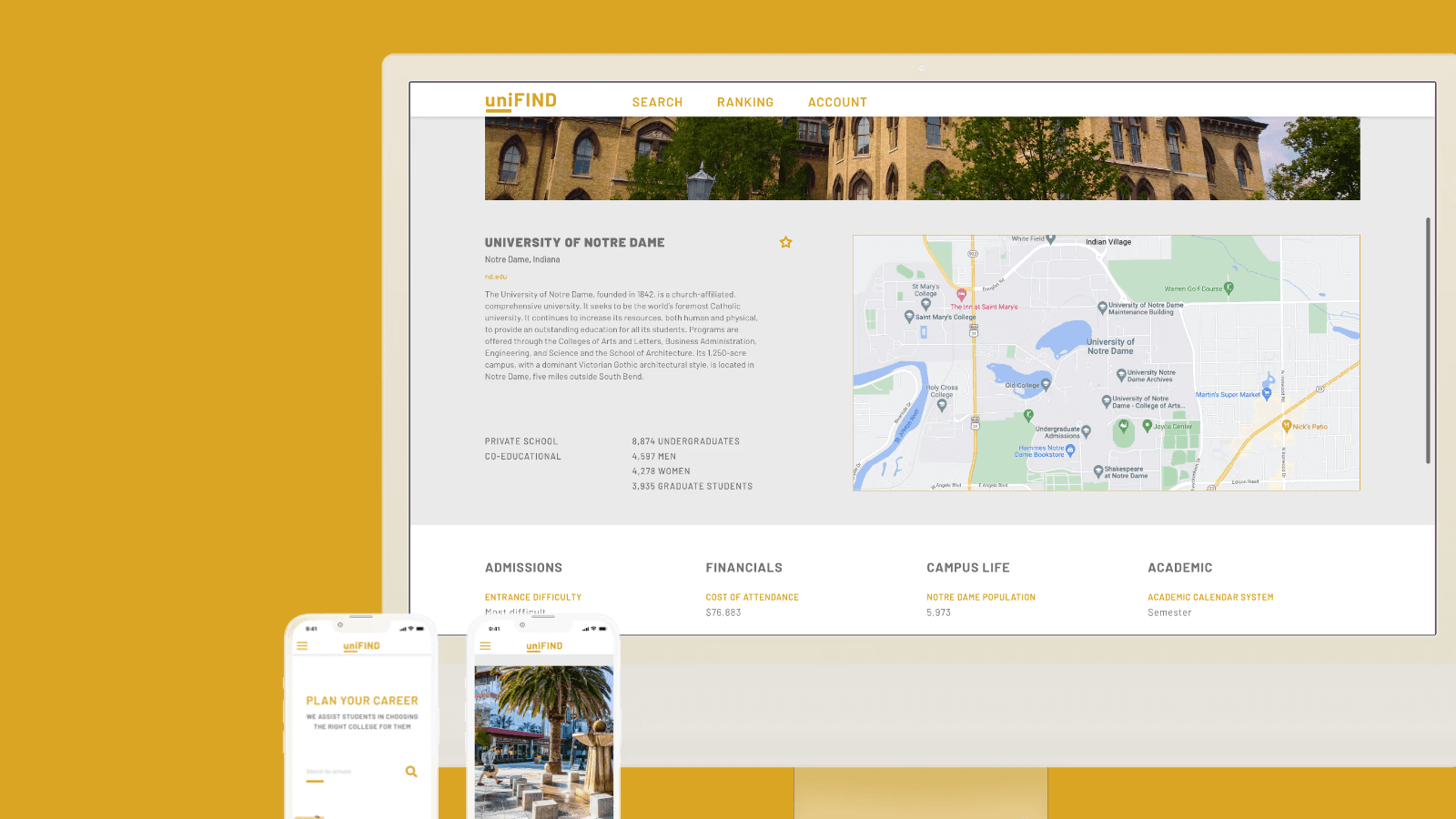This screenshot has height=819, width=1456.
Task: Click the FINANCIALS section heading
Action: point(744,567)
